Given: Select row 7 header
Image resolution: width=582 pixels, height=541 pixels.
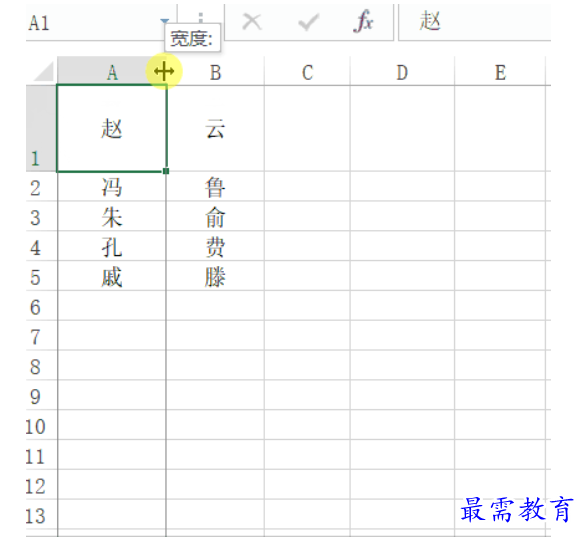Looking at the screenshot, I should coord(41,336).
